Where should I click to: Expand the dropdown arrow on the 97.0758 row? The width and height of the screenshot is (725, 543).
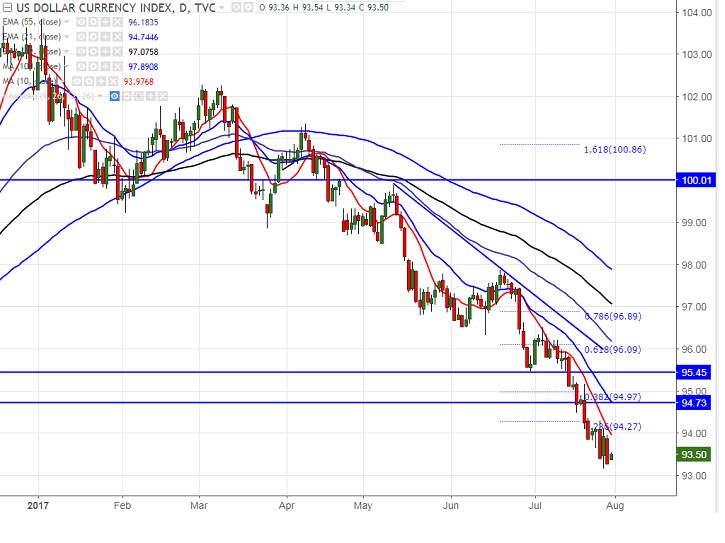point(67,51)
